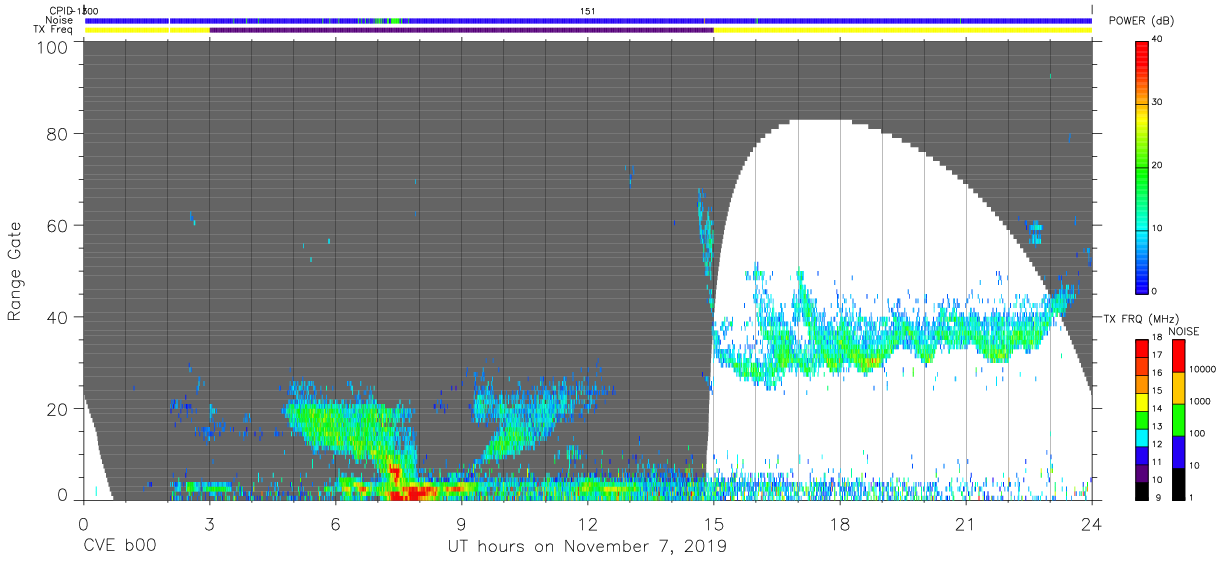Click the 30 tick on POWER scale
The image size is (1228, 567).
click(1158, 103)
